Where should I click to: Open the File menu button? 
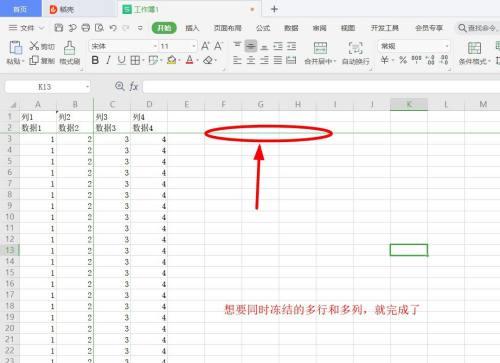[x=27, y=28]
